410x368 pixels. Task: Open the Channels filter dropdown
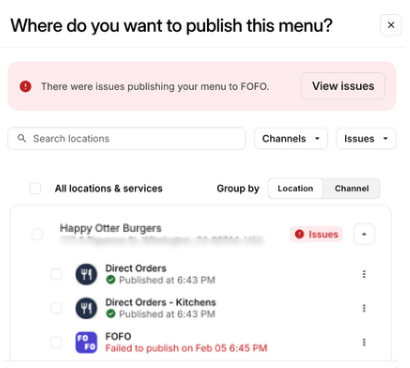291,138
